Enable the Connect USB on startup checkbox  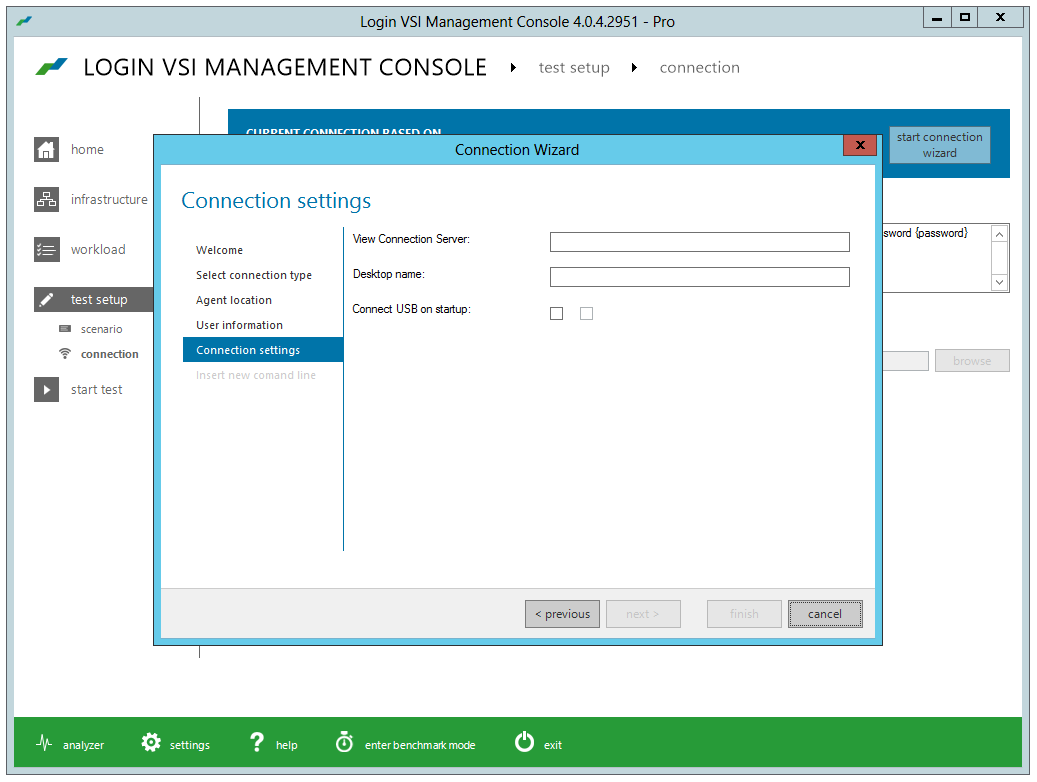557,314
